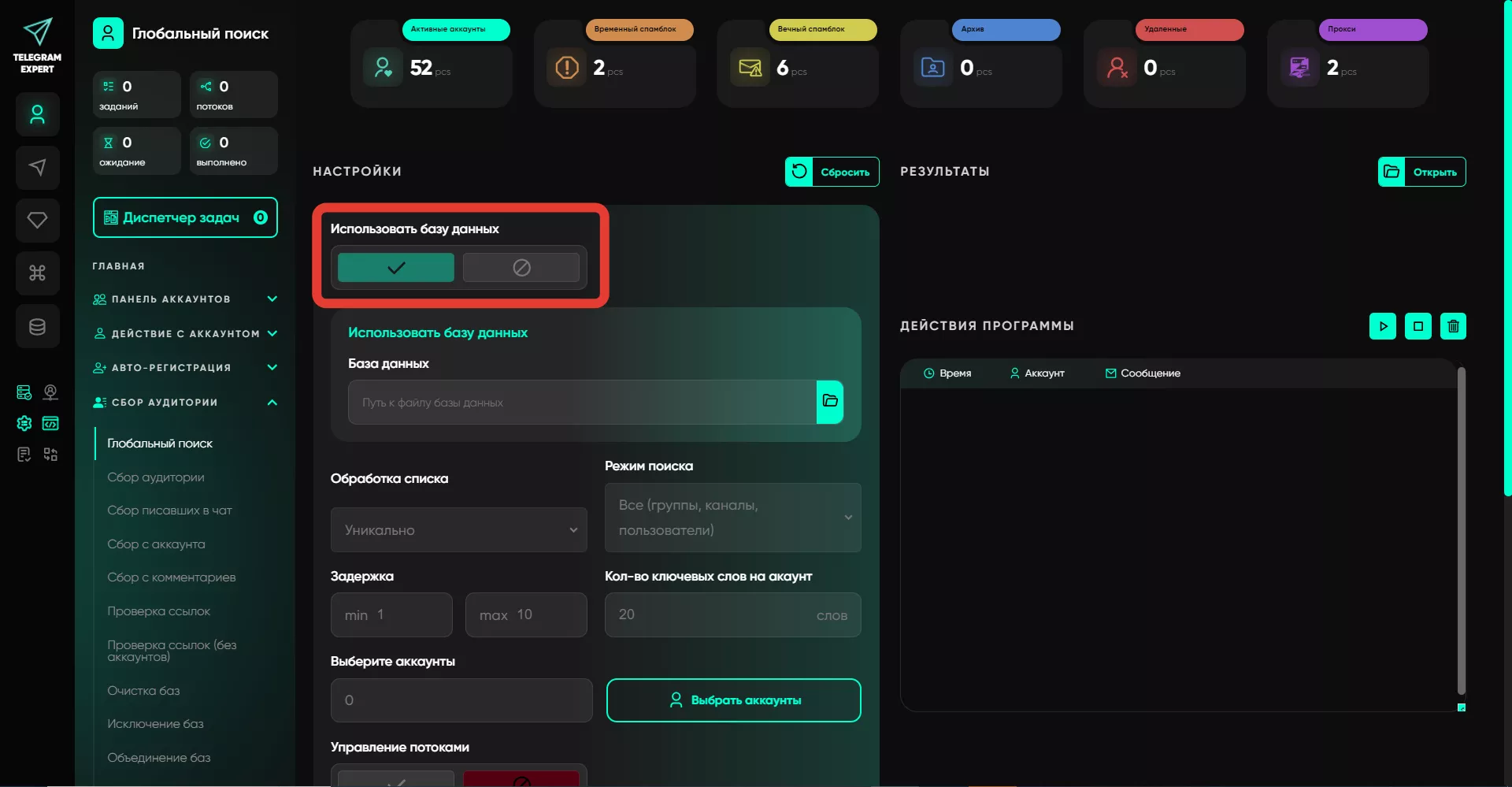Open Сбор с аккаунта item
Viewport: 1512px width, 787px height.
156,544
